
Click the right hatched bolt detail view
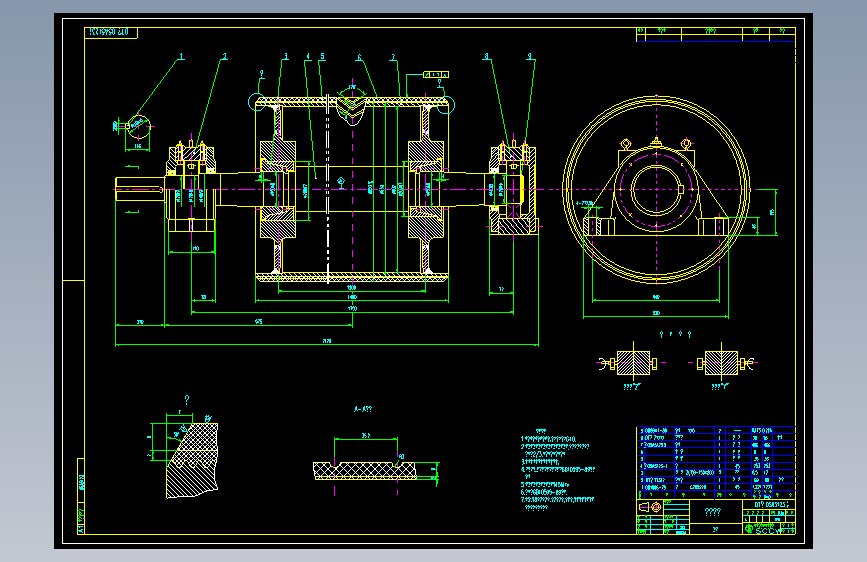pos(724,363)
